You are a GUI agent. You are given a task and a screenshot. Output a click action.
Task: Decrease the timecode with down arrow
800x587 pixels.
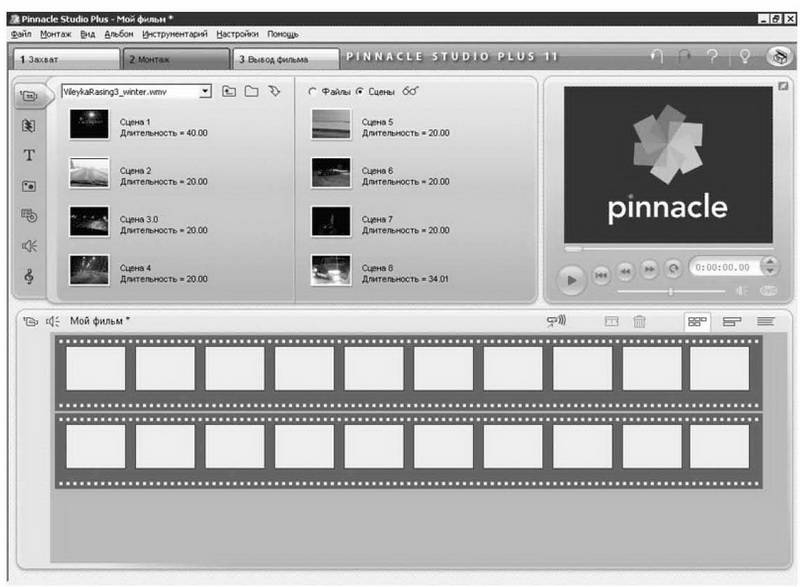pos(770,271)
